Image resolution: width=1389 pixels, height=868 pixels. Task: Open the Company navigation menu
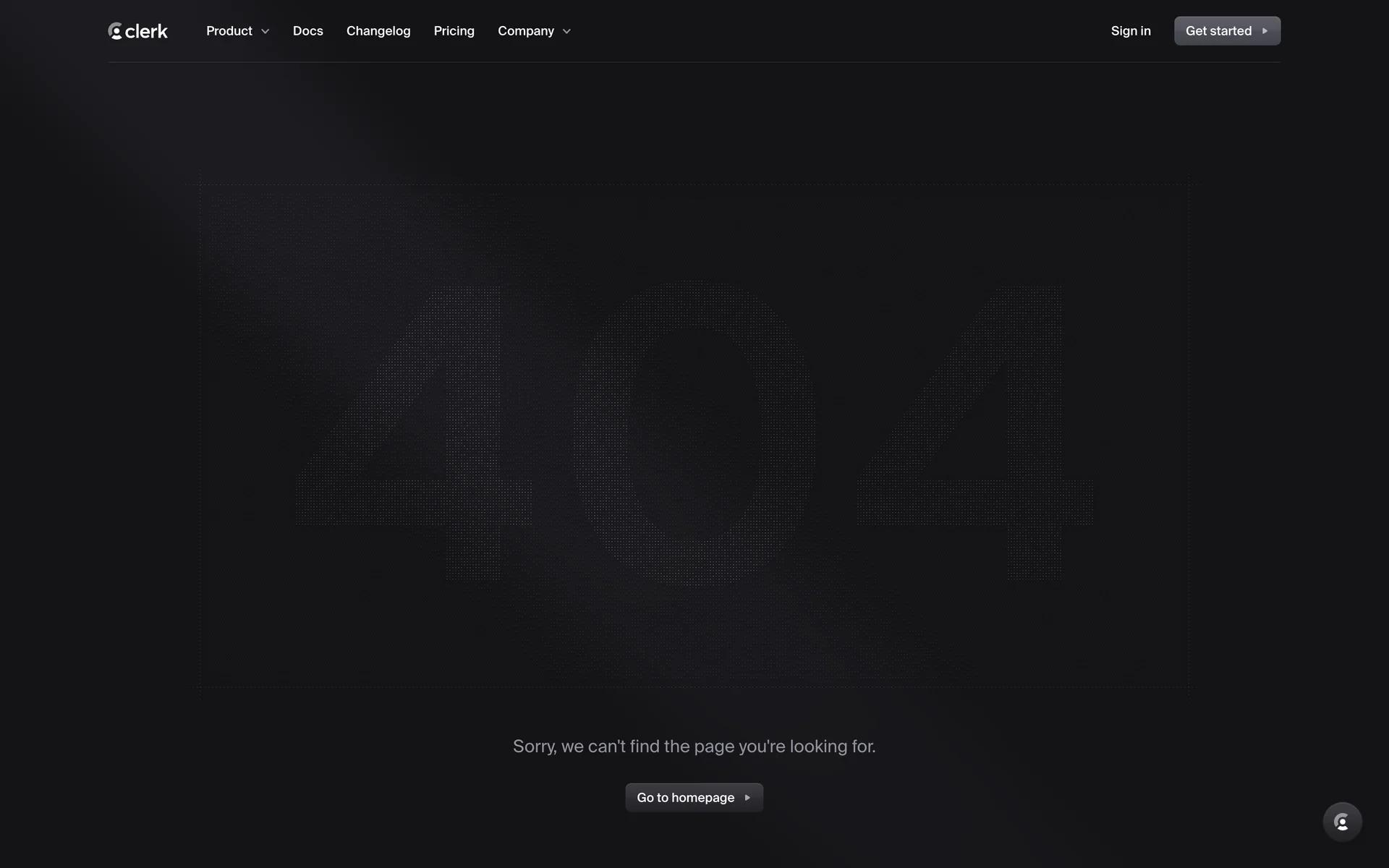pyautogui.click(x=525, y=31)
